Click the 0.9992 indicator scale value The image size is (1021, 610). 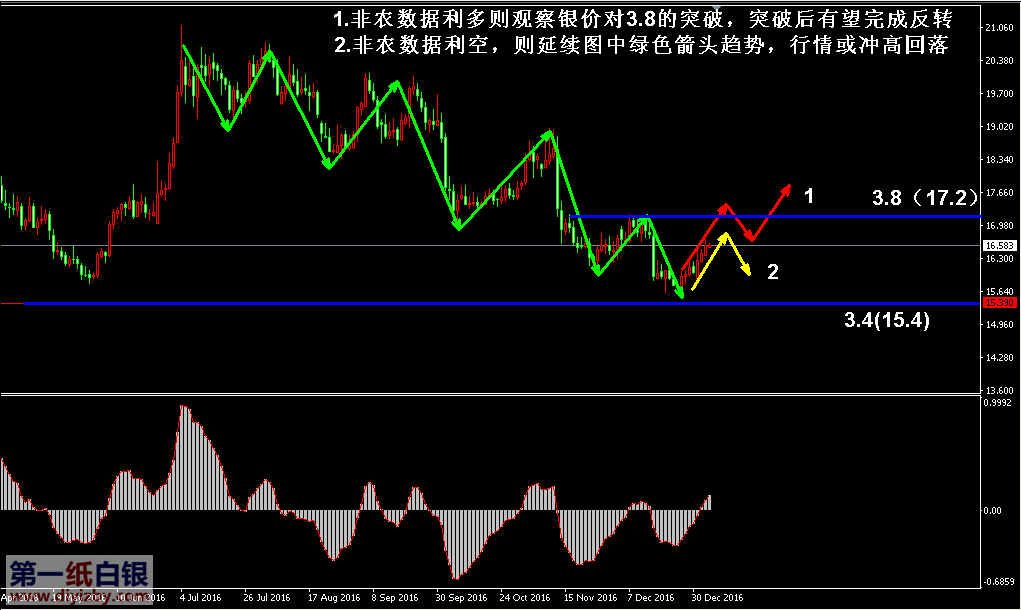click(x=999, y=402)
